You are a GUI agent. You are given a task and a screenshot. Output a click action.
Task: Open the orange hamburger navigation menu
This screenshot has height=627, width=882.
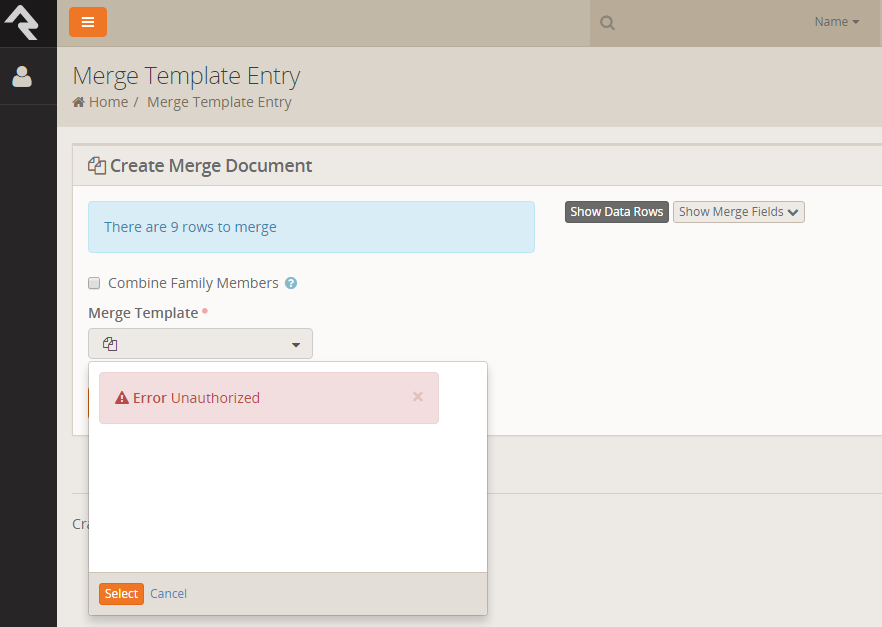(88, 22)
